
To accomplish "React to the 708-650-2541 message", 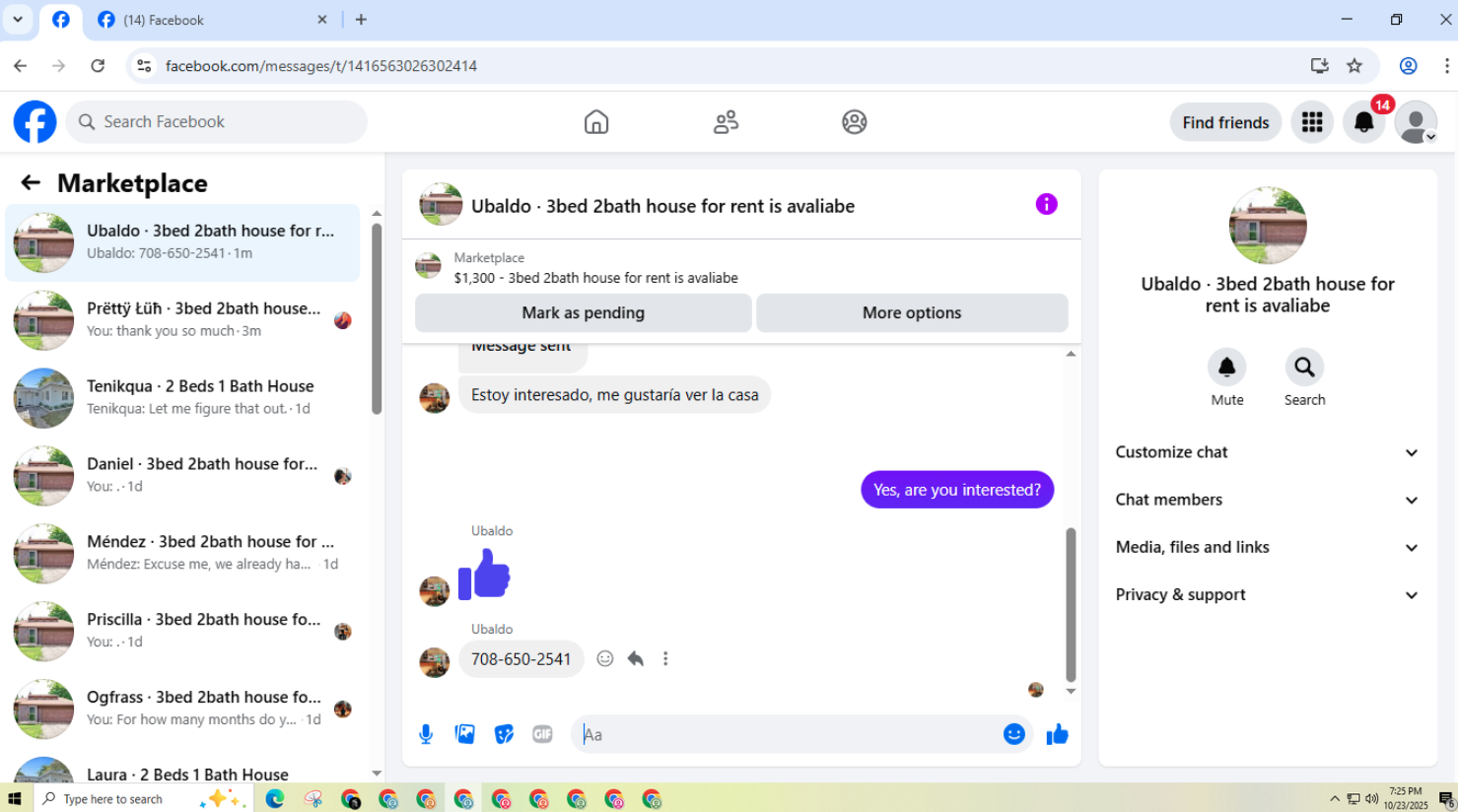I will [x=605, y=658].
